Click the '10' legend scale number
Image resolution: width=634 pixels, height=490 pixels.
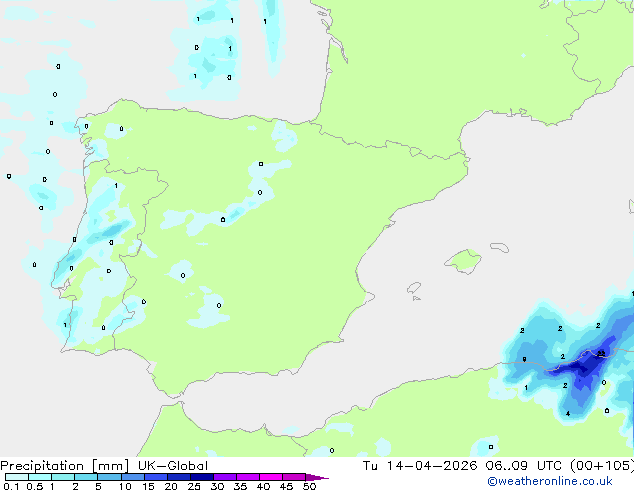point(125,486)
